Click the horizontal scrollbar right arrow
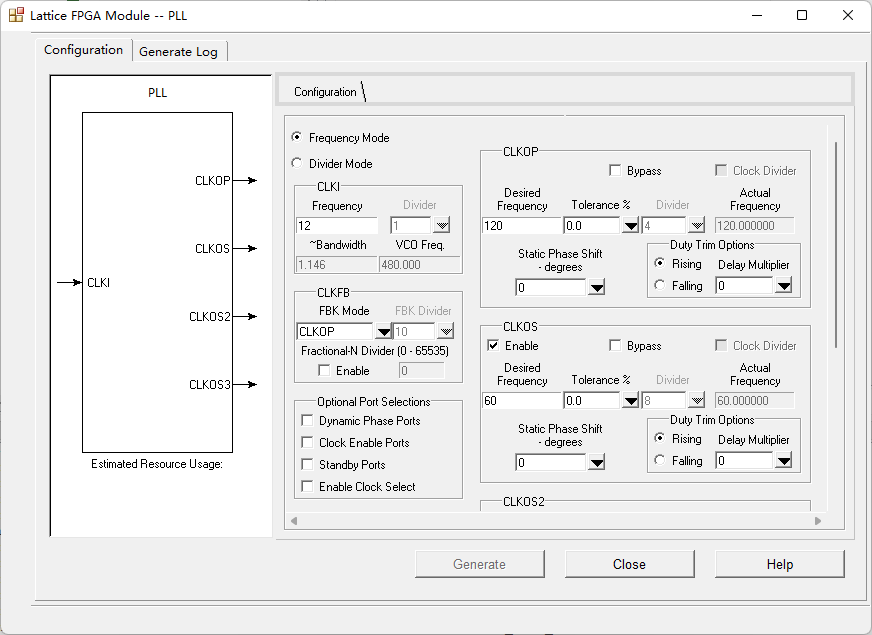The image size is (872, 635). point(818,520)
